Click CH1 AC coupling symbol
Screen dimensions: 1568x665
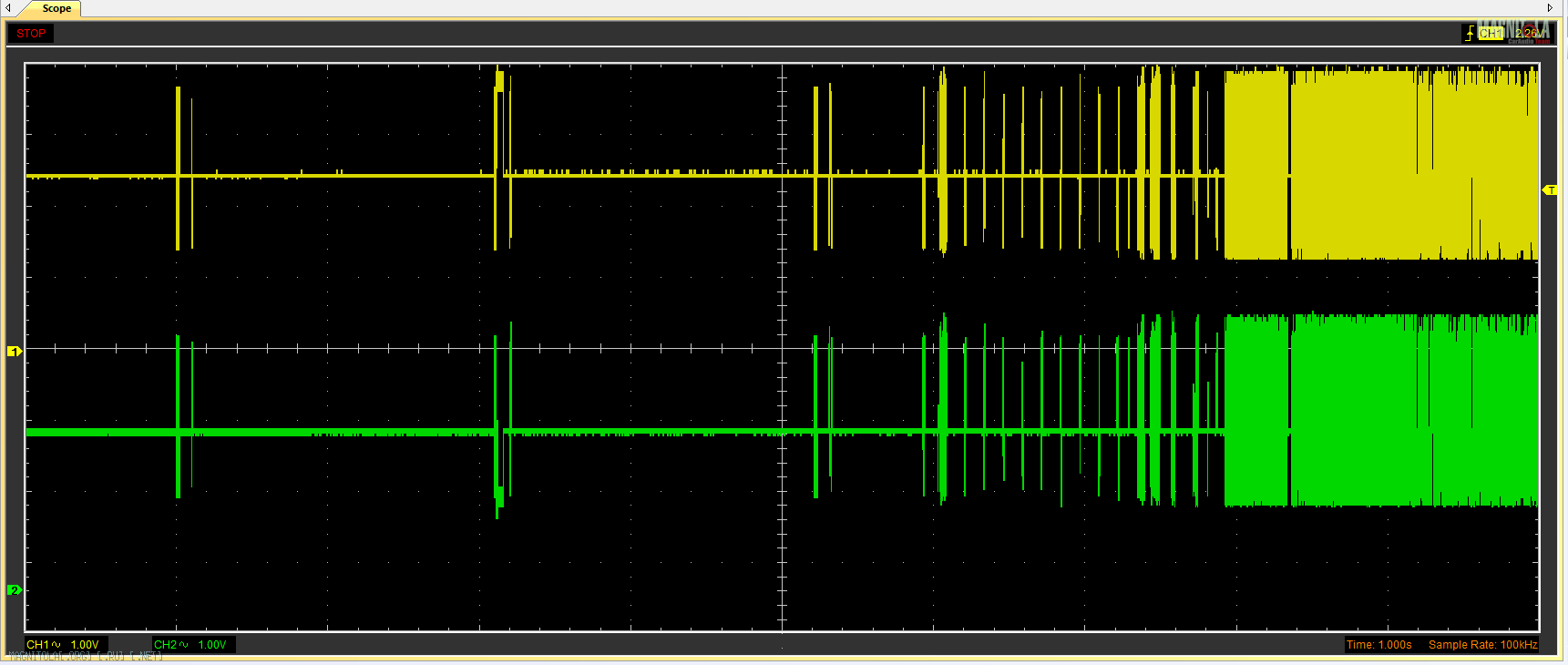(57, 645)
